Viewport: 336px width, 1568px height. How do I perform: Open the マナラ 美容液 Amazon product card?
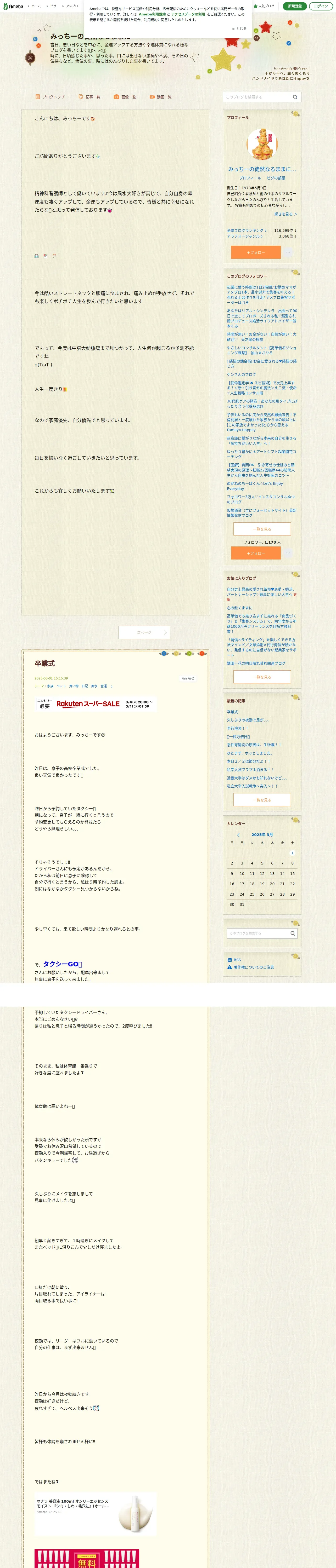pyautogui.click(x=96, y=1514)
